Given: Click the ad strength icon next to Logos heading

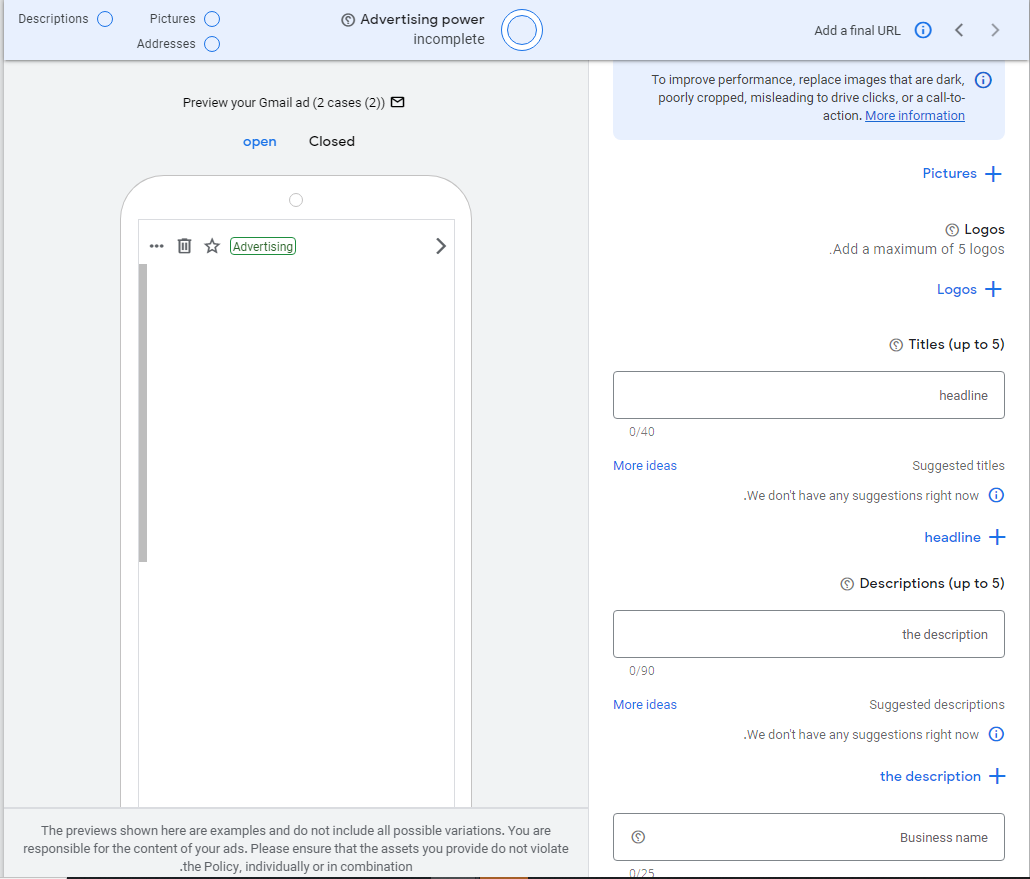Looking at the screenshot, I should pos(952,230).
